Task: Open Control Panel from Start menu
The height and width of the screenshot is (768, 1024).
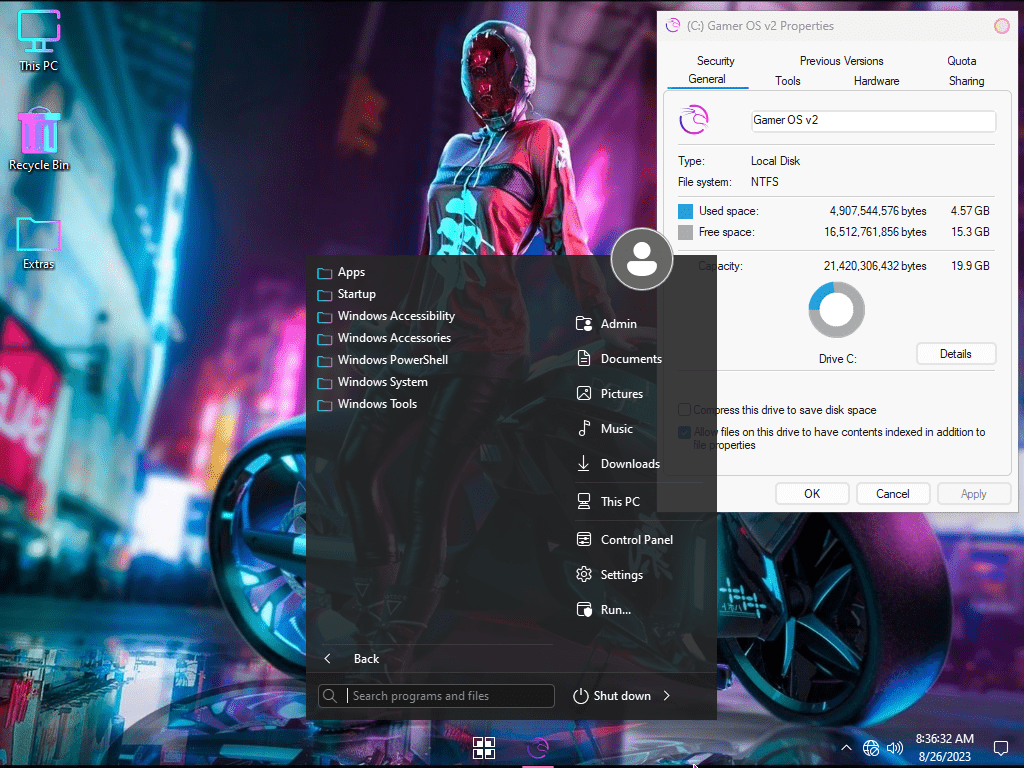Action: pos(624,539)
